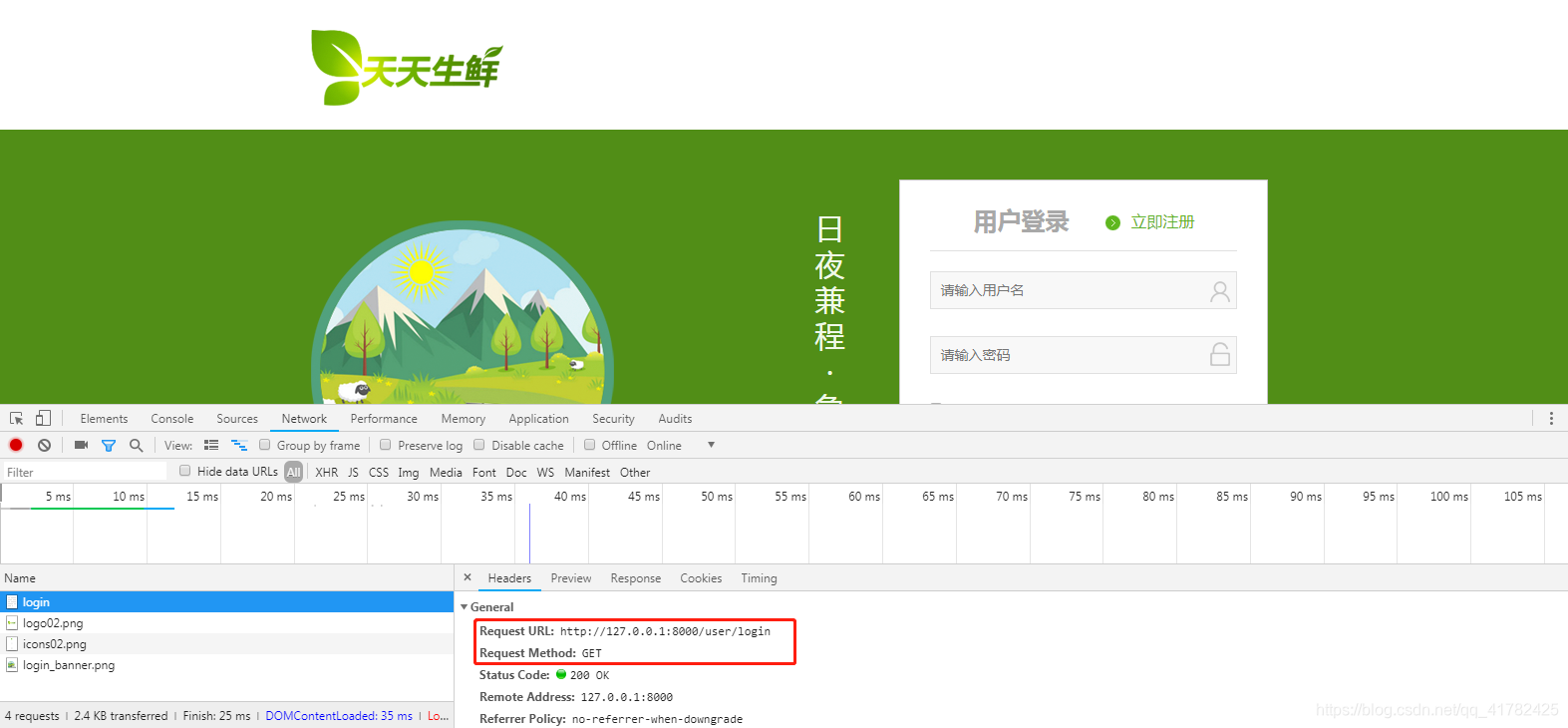
Task: Select the login_banner.png request row
Action: (x=226, y=664)
